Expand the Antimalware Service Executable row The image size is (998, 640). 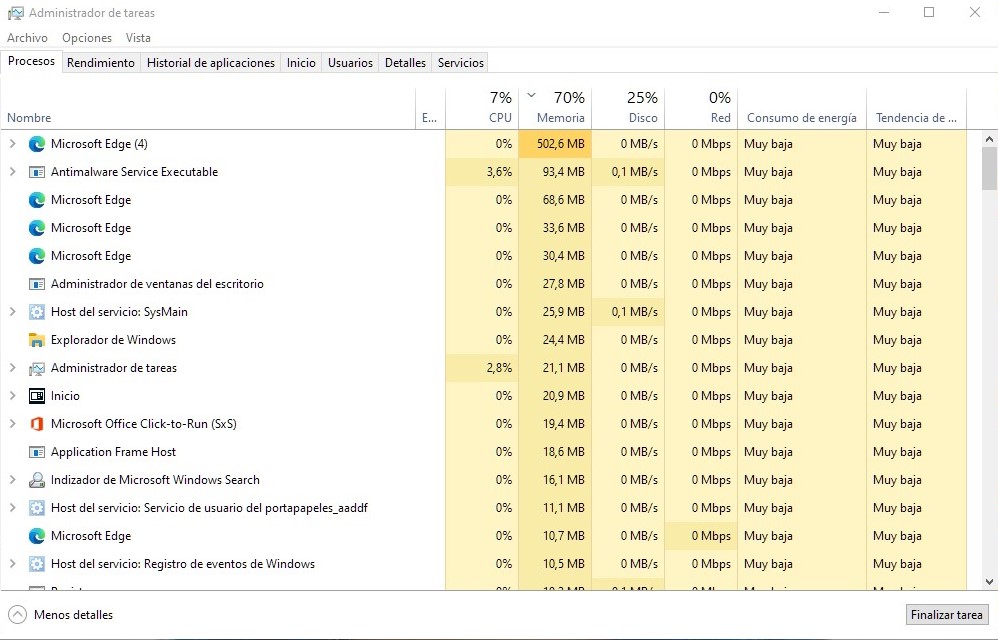12,172
